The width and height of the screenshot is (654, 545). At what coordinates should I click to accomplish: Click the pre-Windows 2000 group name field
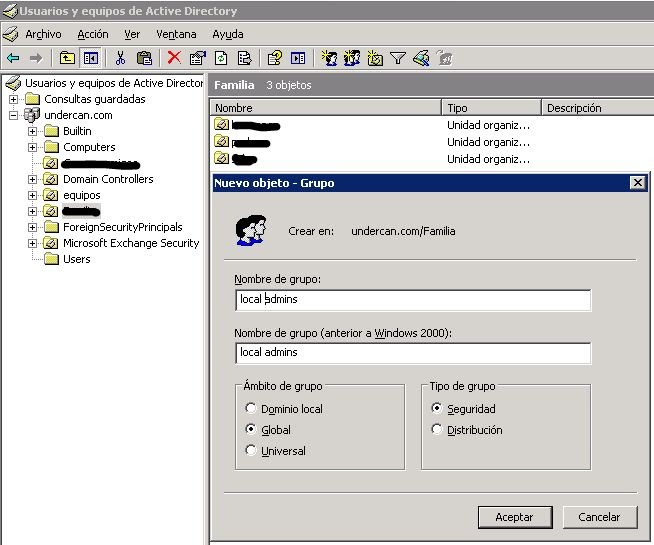tap(413, 353)
